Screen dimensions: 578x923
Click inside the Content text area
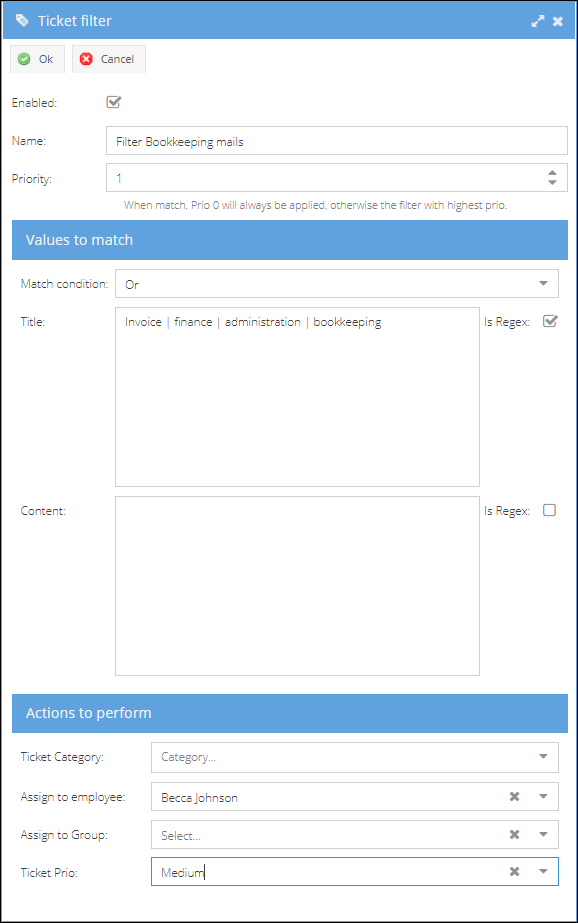297,586
